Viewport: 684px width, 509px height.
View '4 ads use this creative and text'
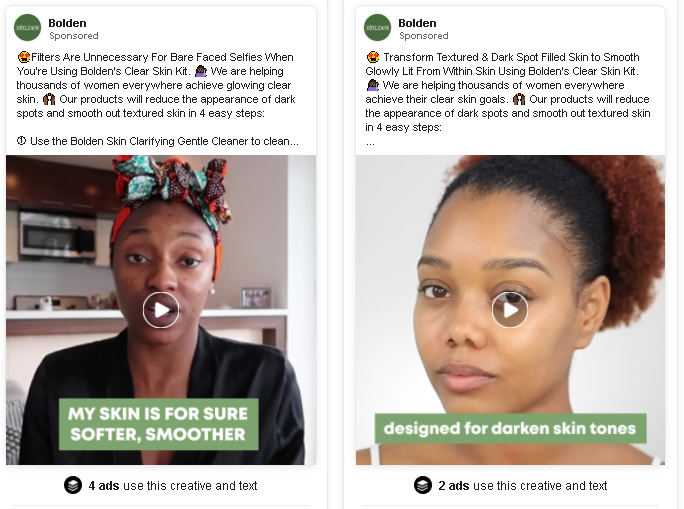(x=173, y=485)
